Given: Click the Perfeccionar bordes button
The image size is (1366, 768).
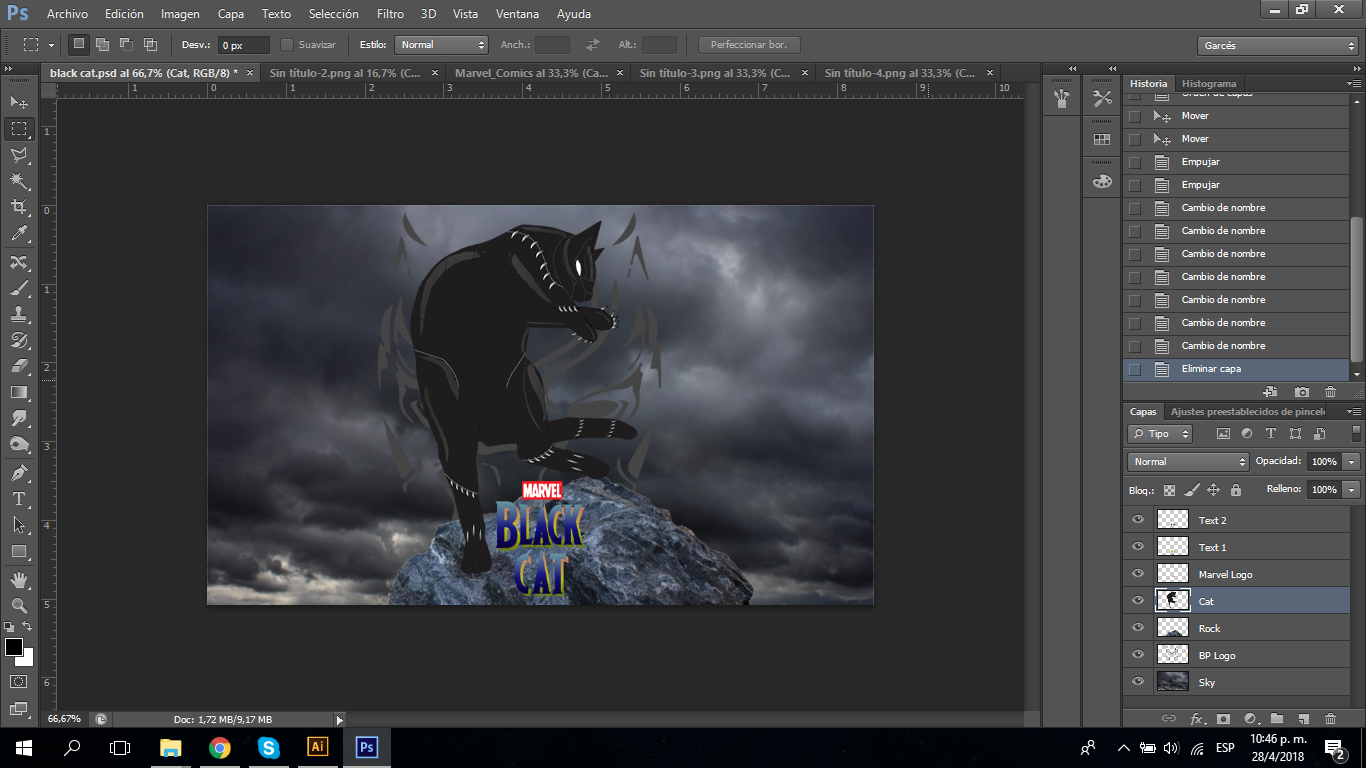Looking at the screenshot, I should 748,44.
